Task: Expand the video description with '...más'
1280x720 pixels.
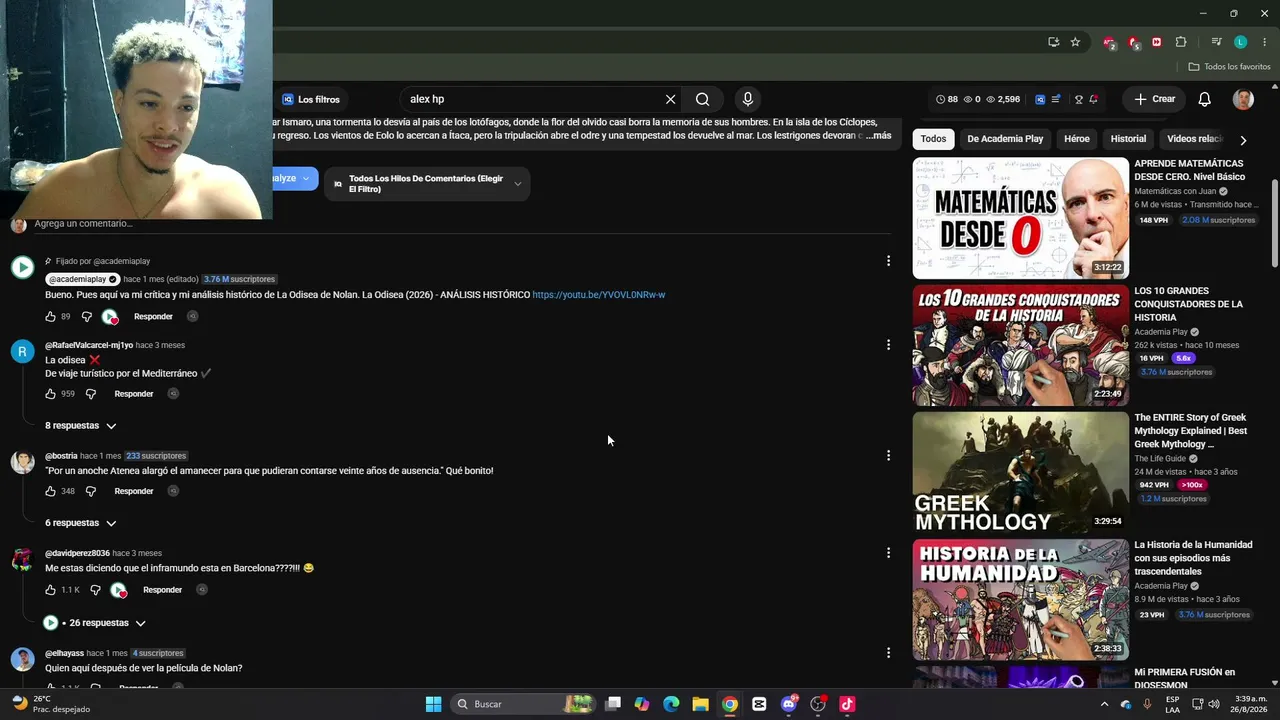Action: (878, 135)
